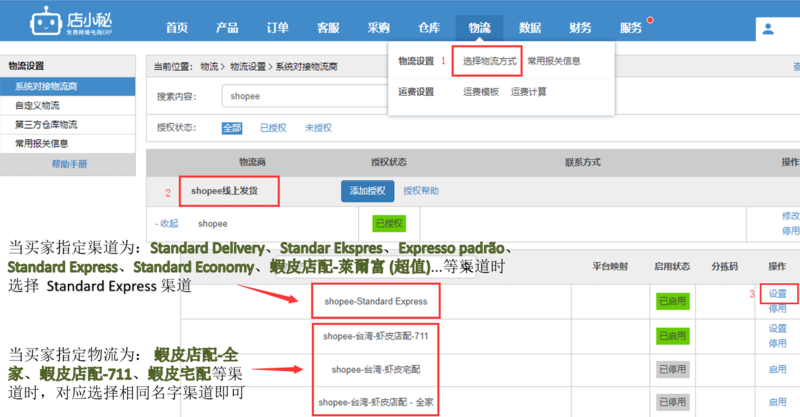Open the 产品 menu
The image size is (800, 417).
click(227, 28)
